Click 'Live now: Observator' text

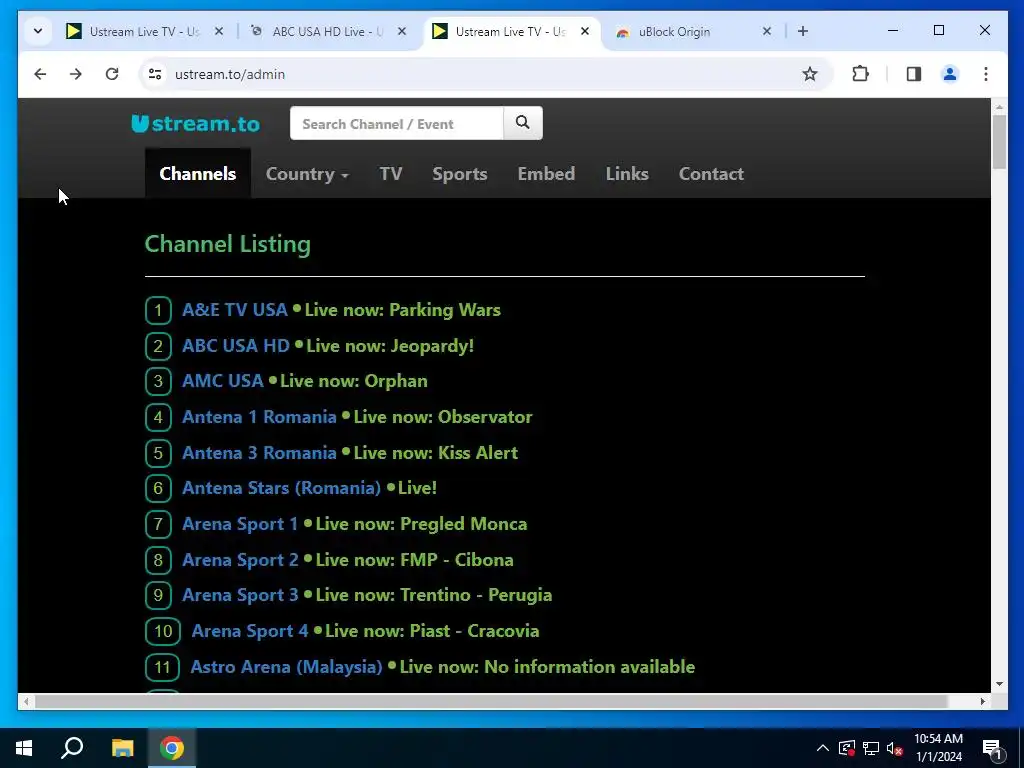443,417
